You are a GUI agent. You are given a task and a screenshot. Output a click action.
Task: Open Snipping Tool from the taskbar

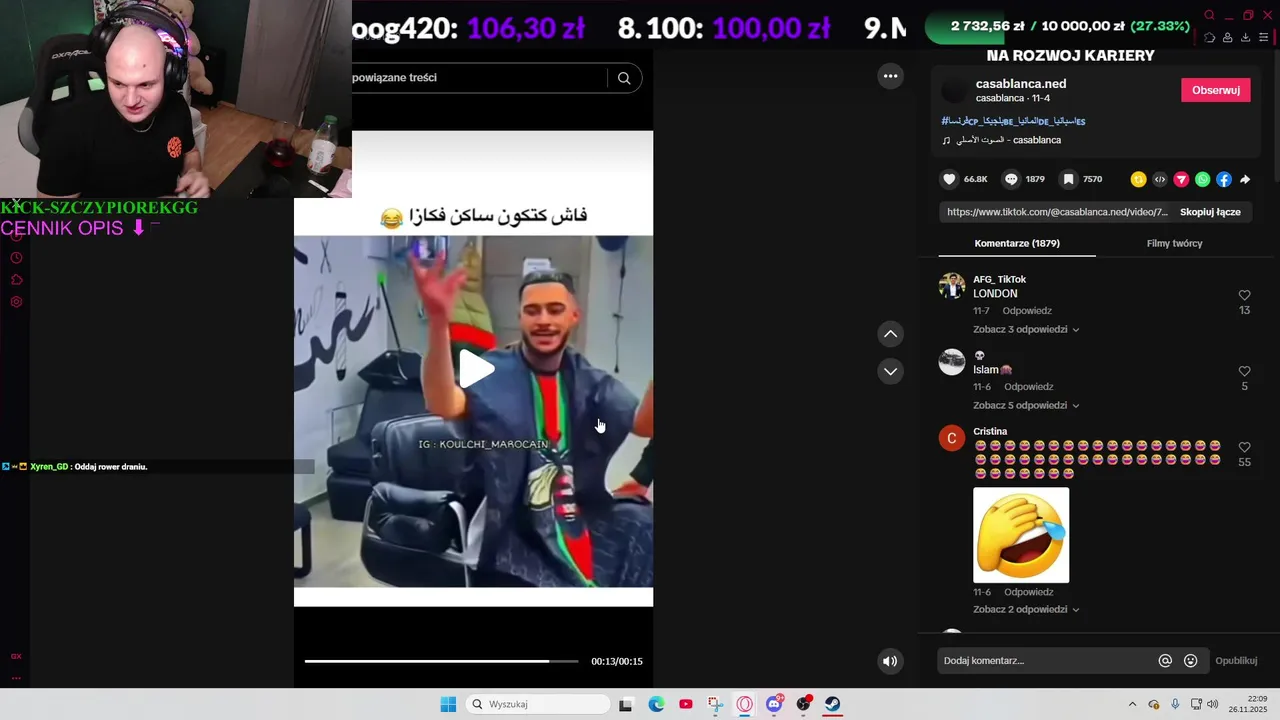(715, 704)
